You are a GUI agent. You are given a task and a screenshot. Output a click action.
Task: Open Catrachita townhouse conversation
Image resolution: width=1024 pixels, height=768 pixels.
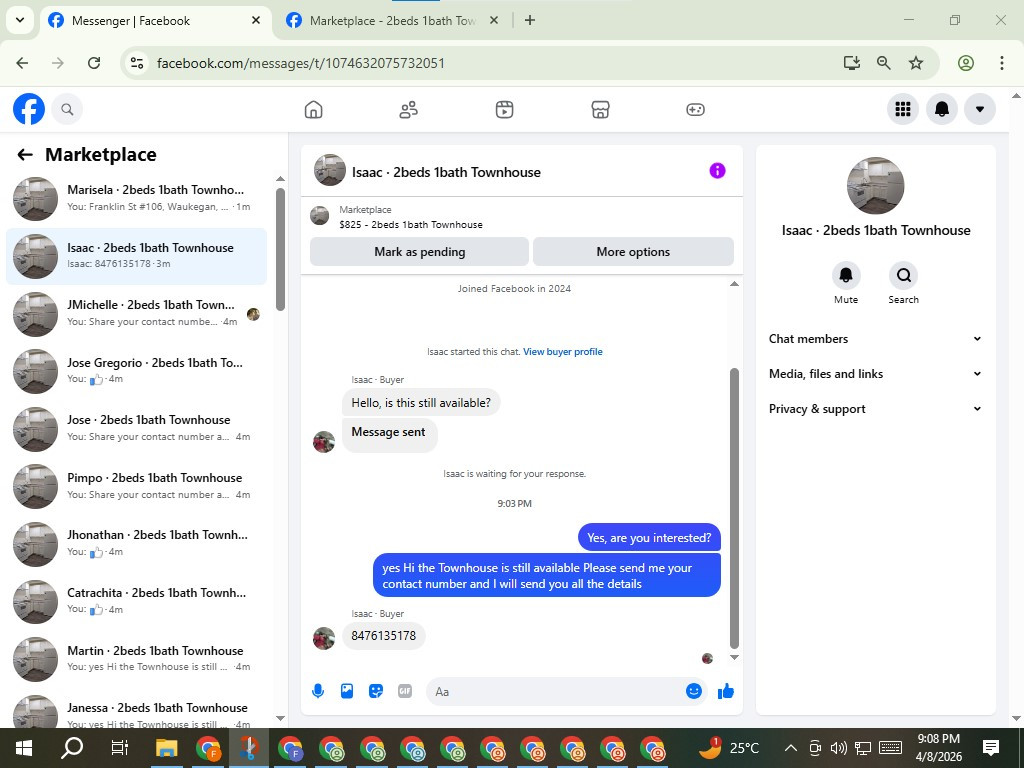coord(136,601)
